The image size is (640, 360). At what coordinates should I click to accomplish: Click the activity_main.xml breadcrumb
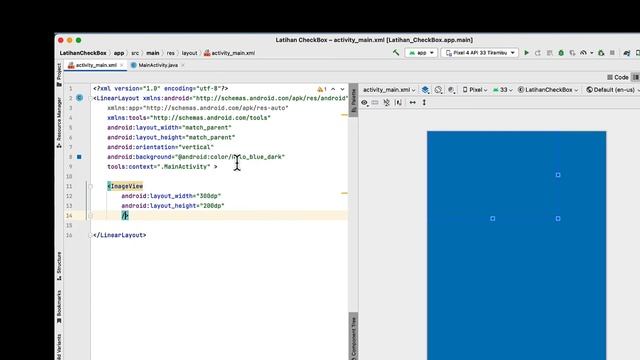pyautogui.click(x=229, y=53)
